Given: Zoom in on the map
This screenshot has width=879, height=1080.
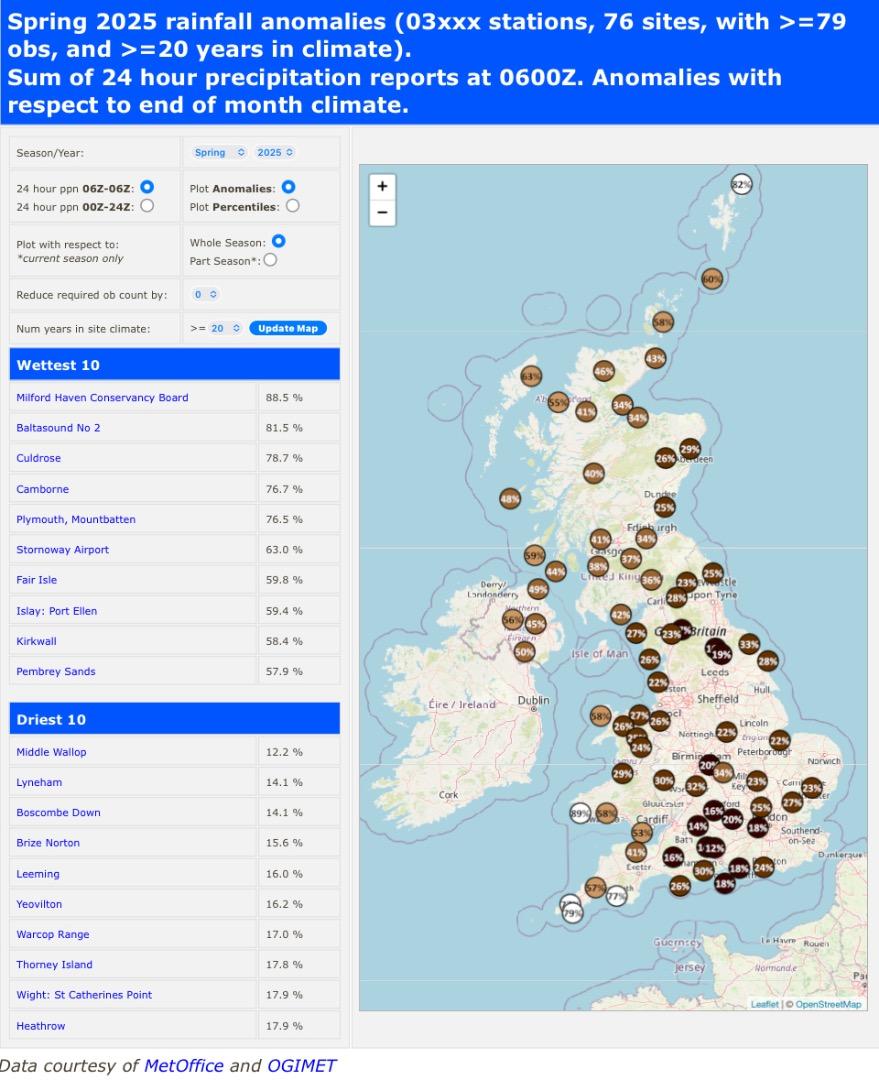Looking at the screenshot, I should click(382, 186).
